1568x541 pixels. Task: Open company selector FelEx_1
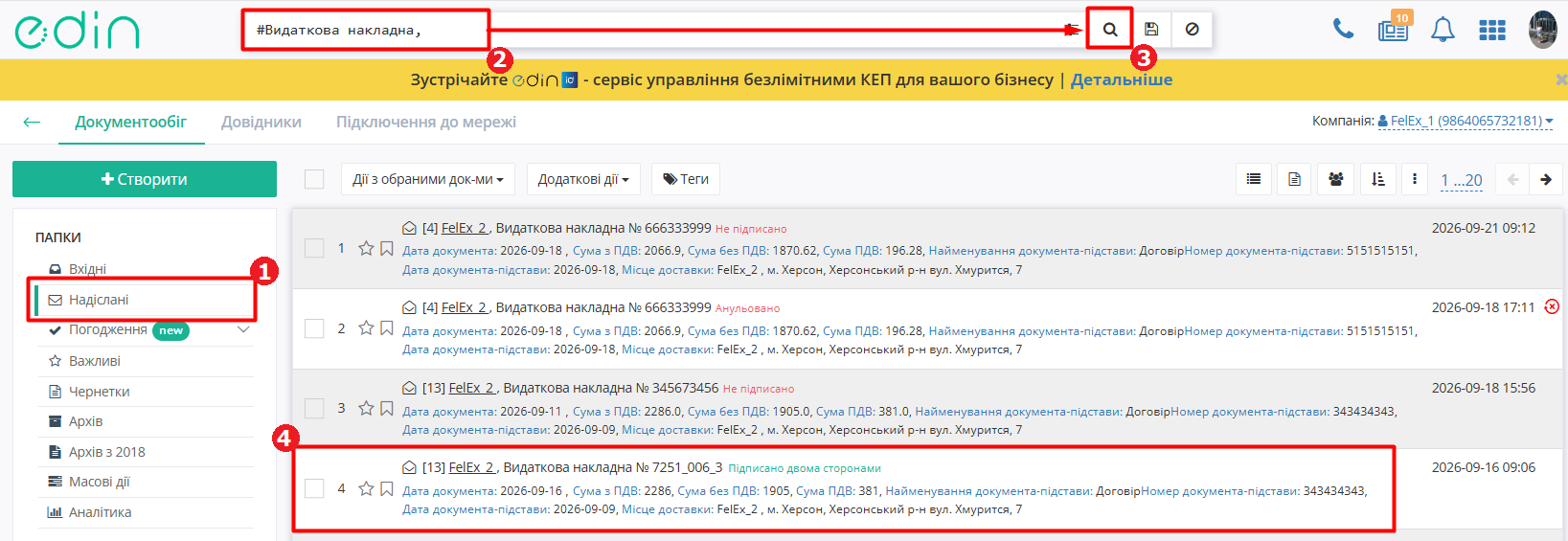tap(1466, 121)
